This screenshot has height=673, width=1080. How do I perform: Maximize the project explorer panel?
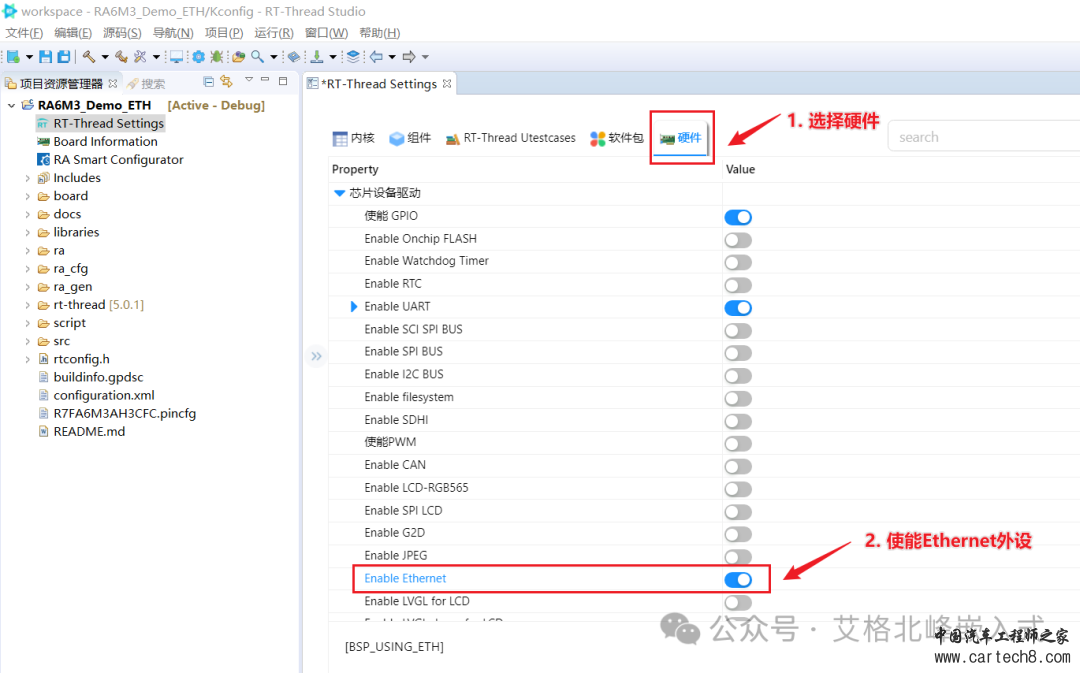[x=283, y=81]
